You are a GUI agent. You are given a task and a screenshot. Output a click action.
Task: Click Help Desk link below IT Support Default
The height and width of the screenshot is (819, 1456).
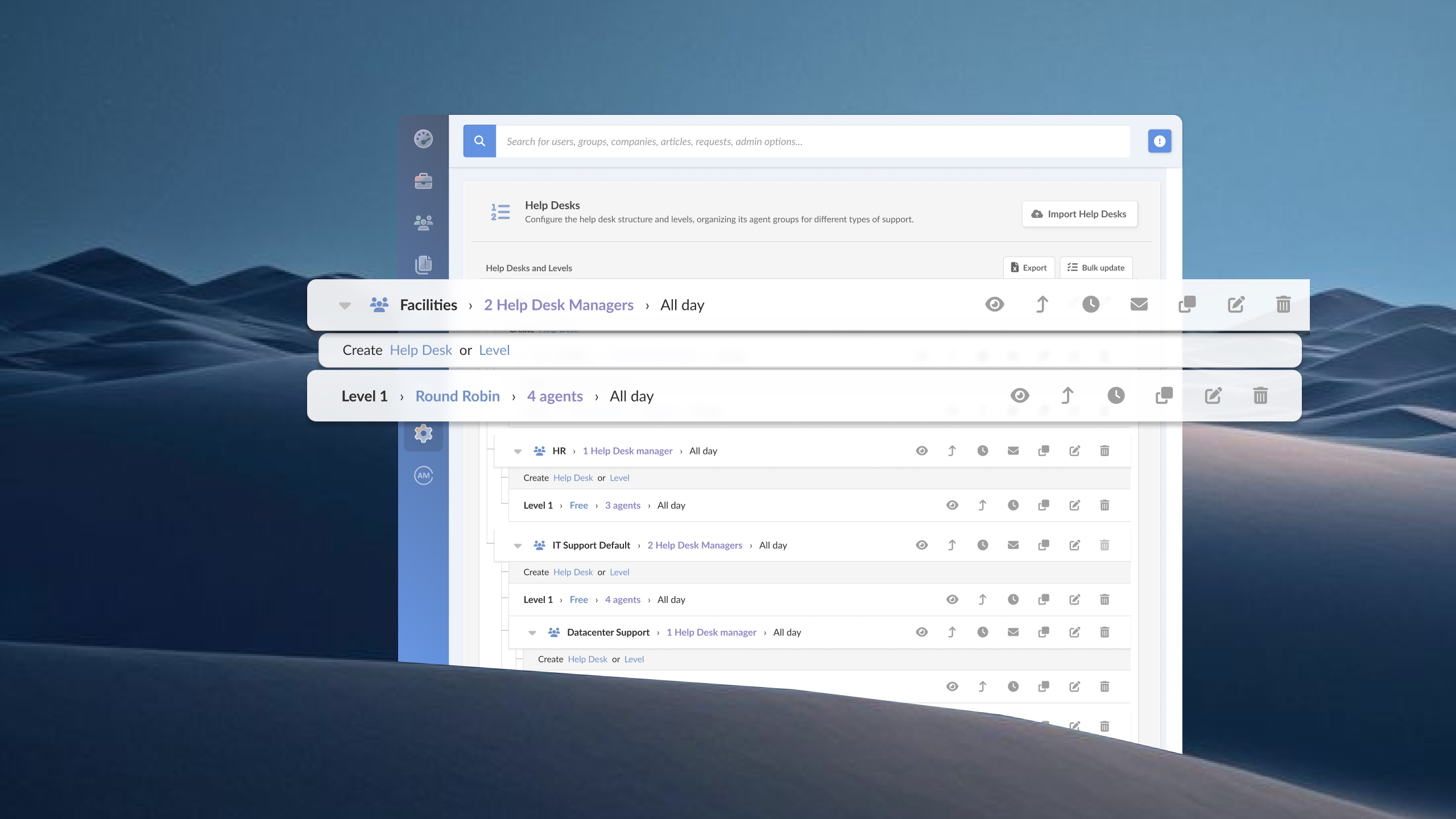point(573,572)
